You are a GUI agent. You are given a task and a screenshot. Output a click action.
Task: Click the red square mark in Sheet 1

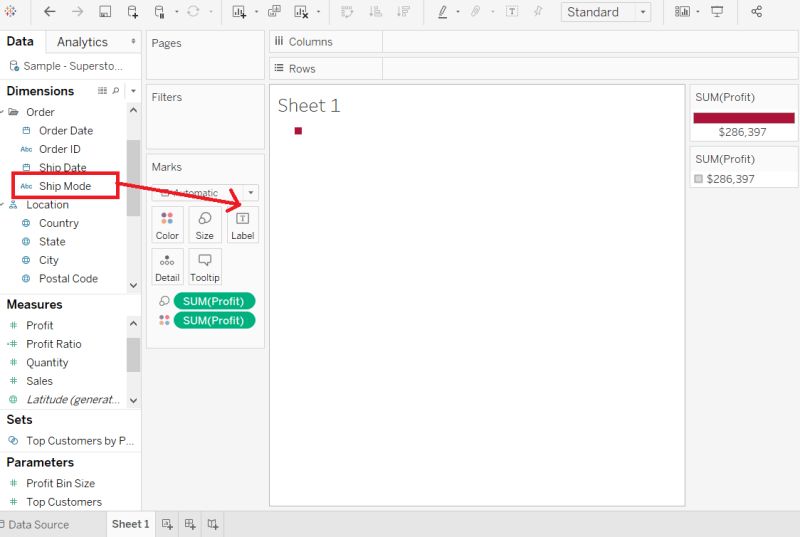click(298, 131)
